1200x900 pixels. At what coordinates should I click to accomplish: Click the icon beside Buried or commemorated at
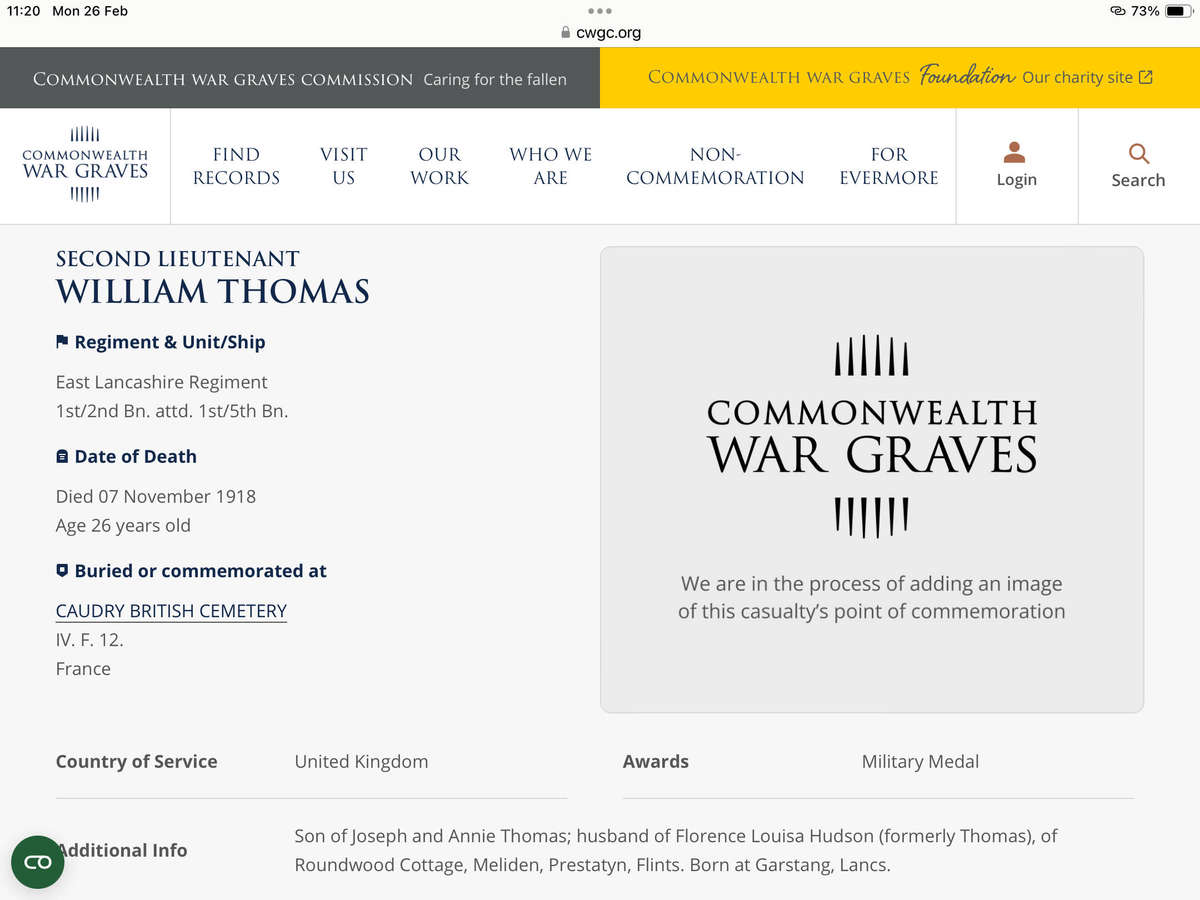[62, 571]
